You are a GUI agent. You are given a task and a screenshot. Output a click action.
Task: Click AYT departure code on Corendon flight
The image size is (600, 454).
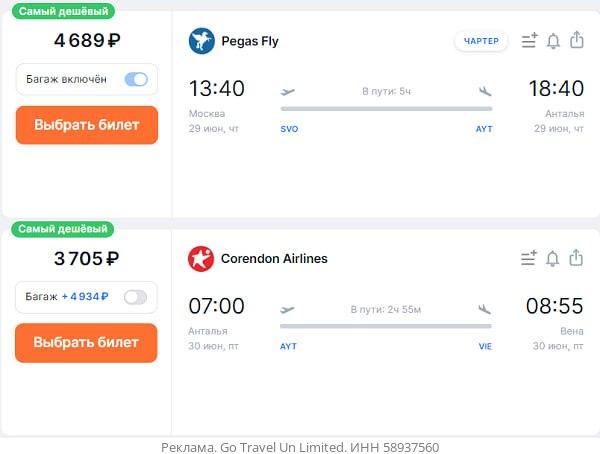pyautogui.click(x=288, y=346)
